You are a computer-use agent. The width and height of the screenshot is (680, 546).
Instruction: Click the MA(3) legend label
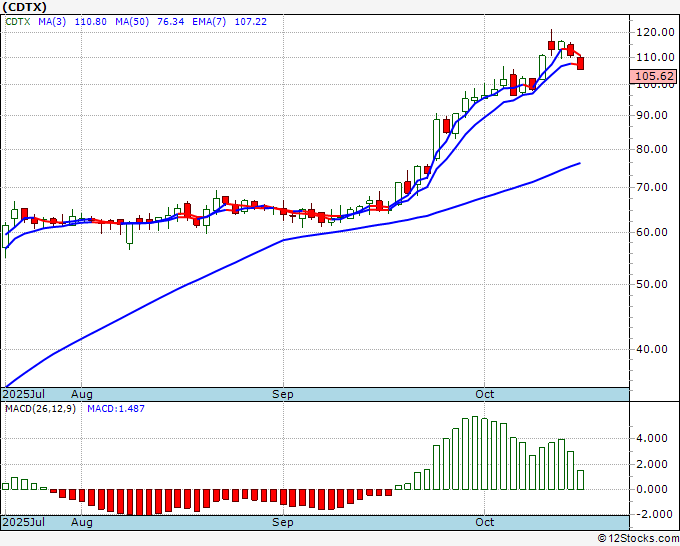point(52,22)
